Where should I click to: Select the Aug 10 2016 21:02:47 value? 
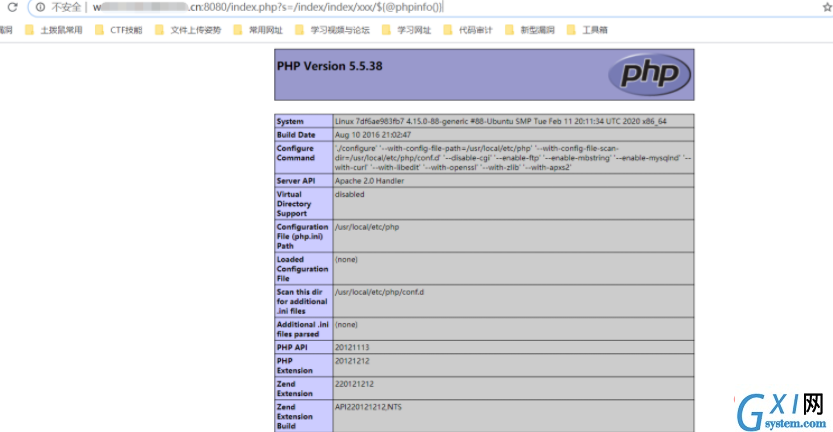click(x=372, y=135)
